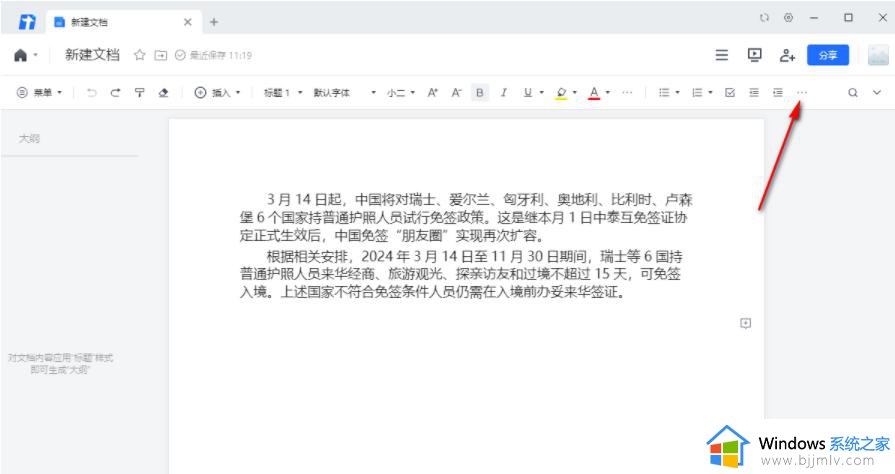Redo the last action
The width and height of the screenshot is (895, 474).
coord(115,93)
